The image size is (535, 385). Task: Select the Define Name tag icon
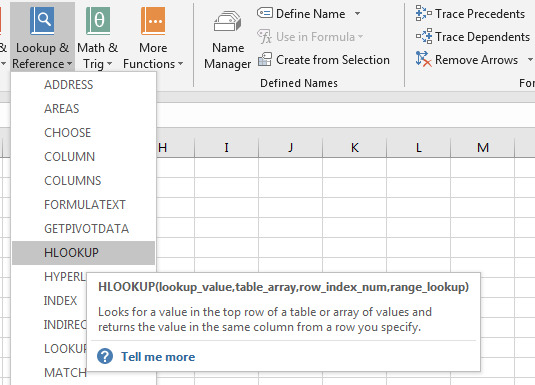click(265, 13)
